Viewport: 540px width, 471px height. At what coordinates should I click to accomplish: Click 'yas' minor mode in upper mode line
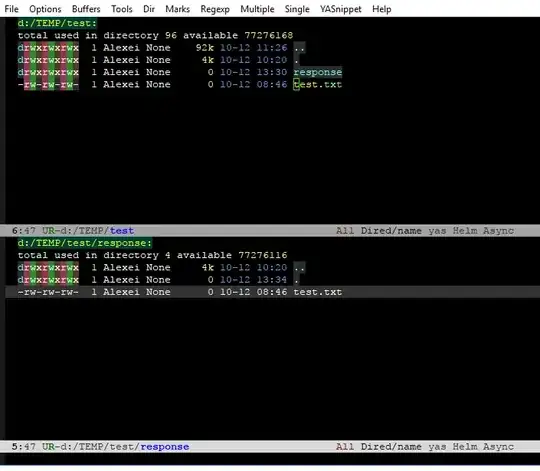pos(437,230)
